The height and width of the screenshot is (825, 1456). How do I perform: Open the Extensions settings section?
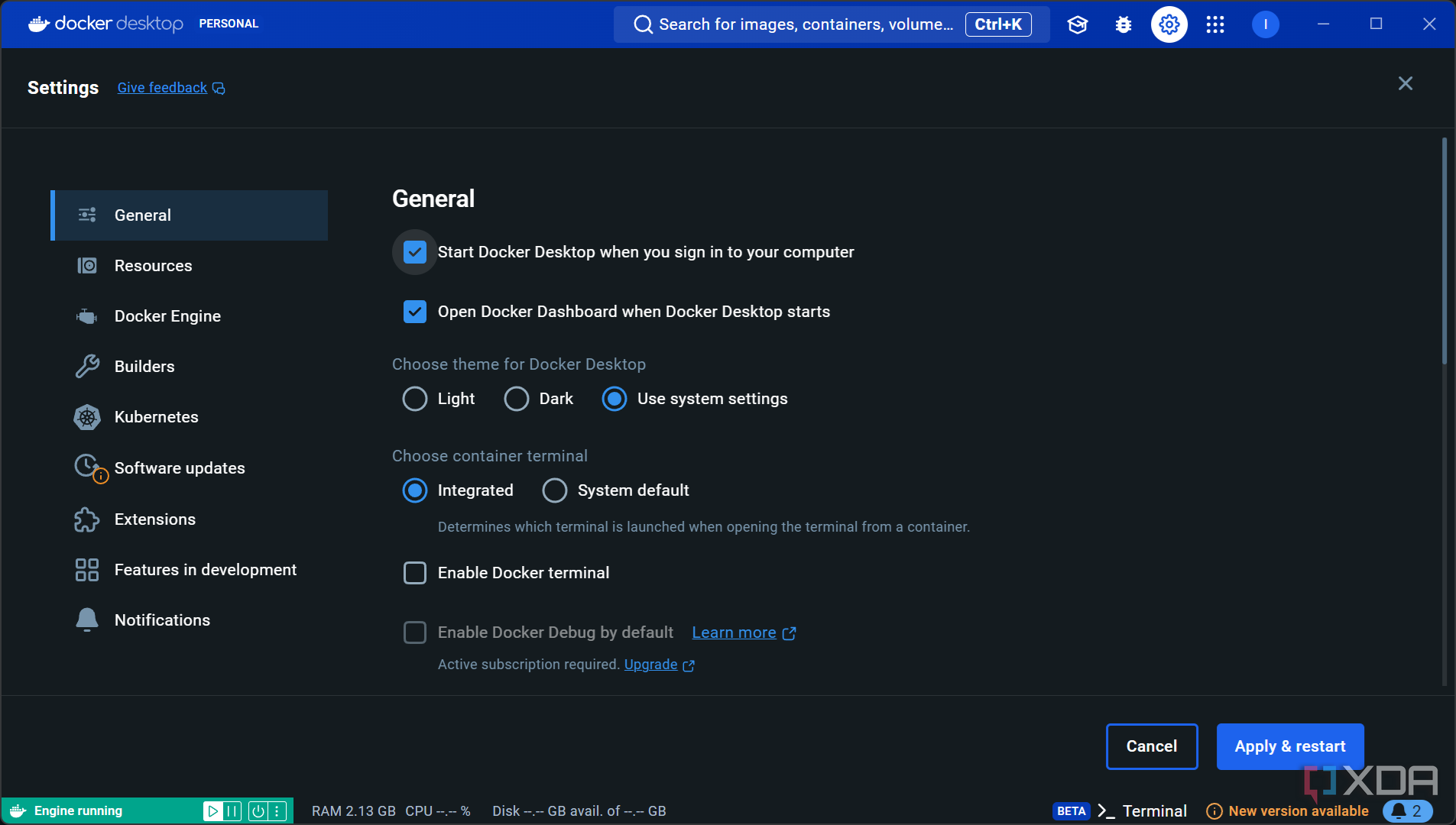pyautogui.click(x=190, y=519)
